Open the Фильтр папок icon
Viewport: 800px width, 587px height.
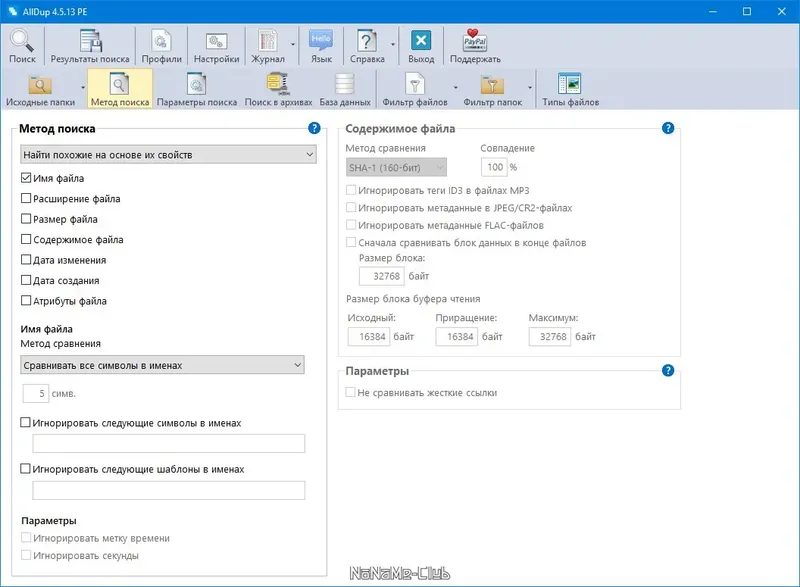(x=492, y=84)
